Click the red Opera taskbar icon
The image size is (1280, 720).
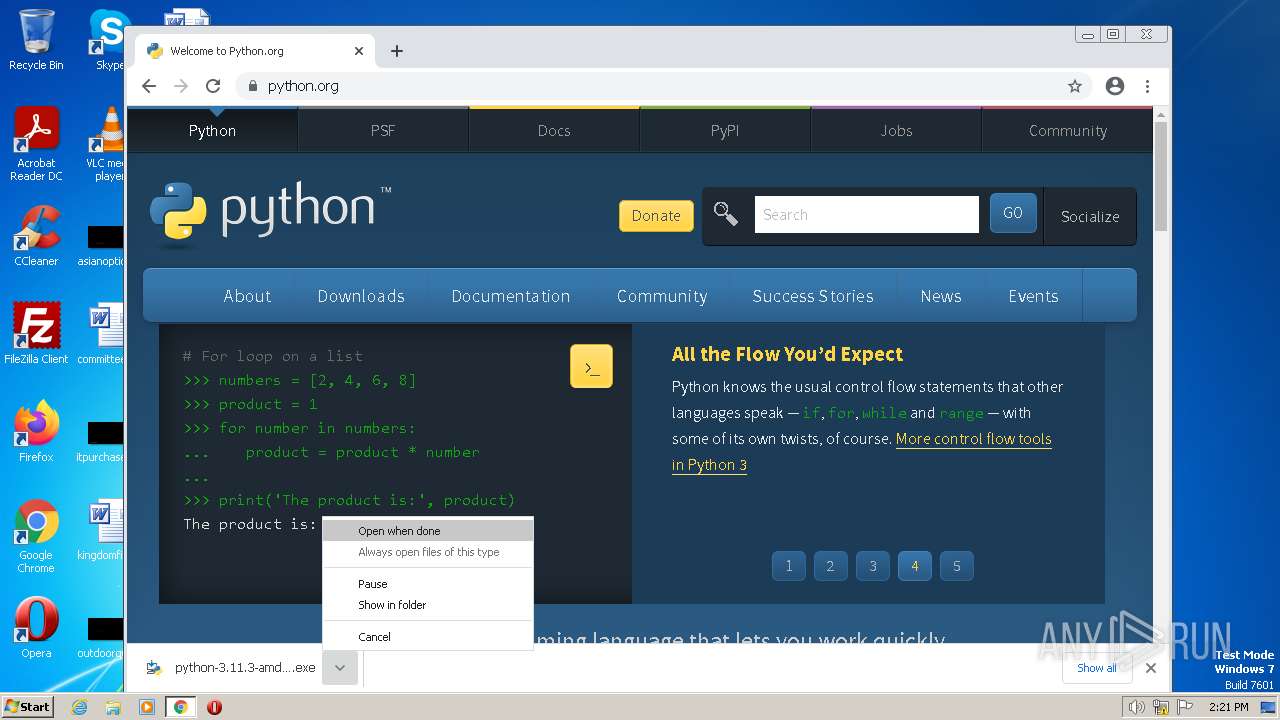[214, 707]
